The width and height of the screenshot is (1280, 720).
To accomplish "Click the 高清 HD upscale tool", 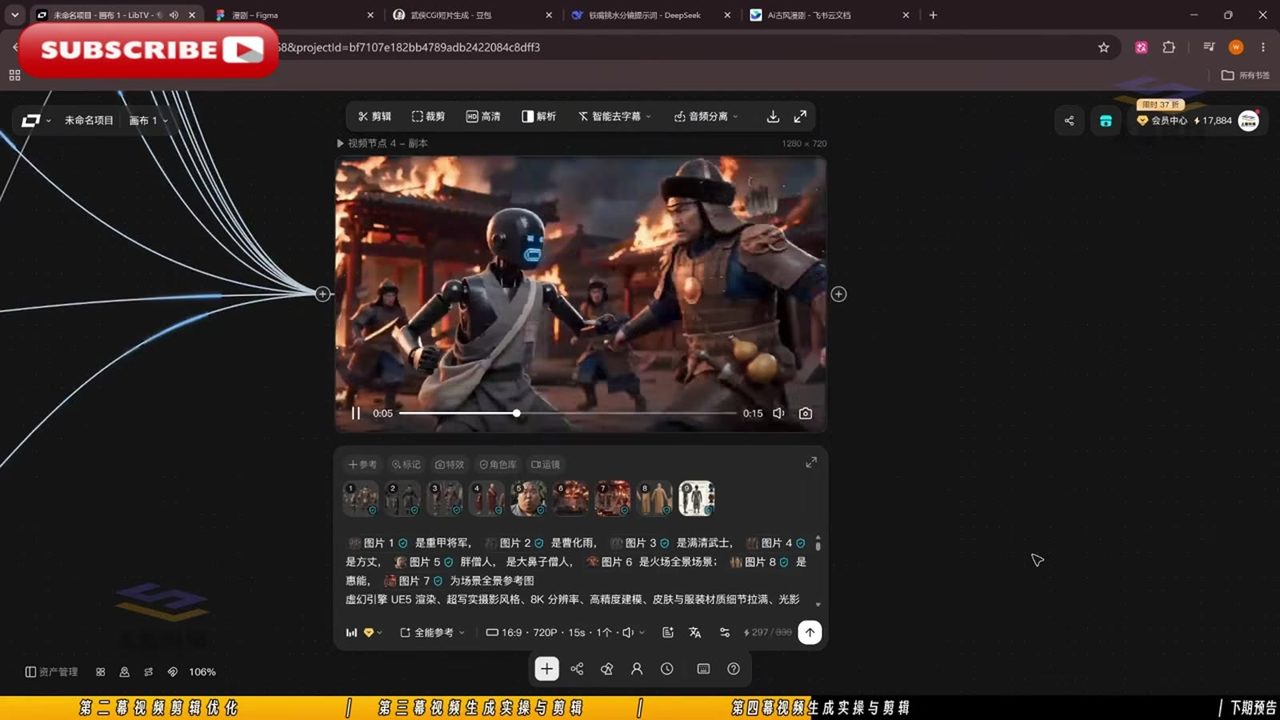I will (x=483, y=116).
